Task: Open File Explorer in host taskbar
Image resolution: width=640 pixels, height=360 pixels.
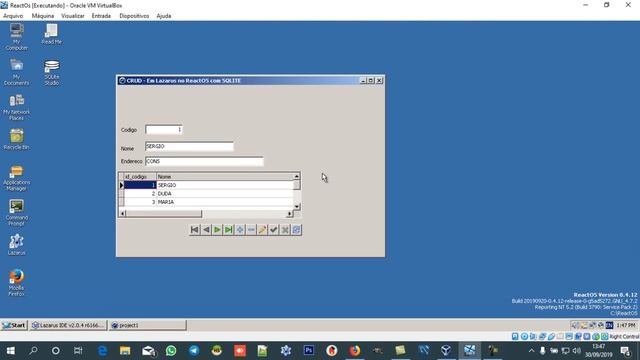Action: 125,351
